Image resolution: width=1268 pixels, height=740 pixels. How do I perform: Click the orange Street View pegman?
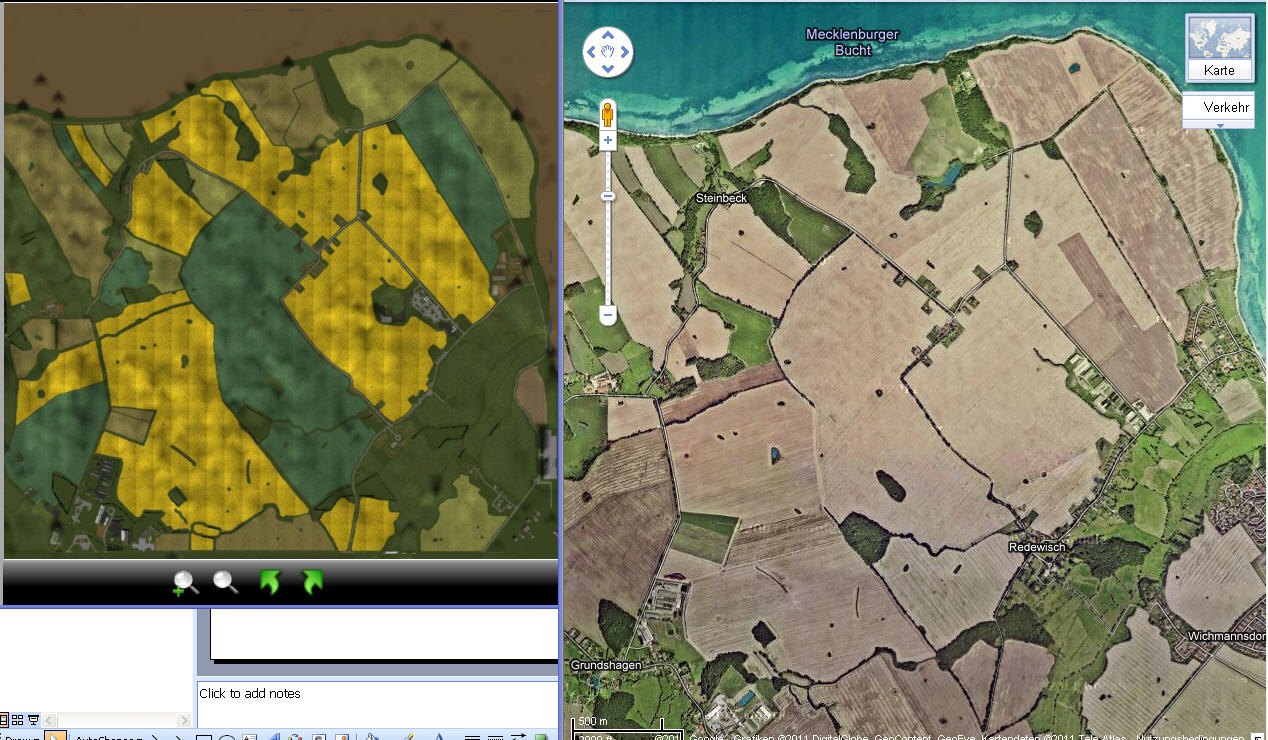607,114
